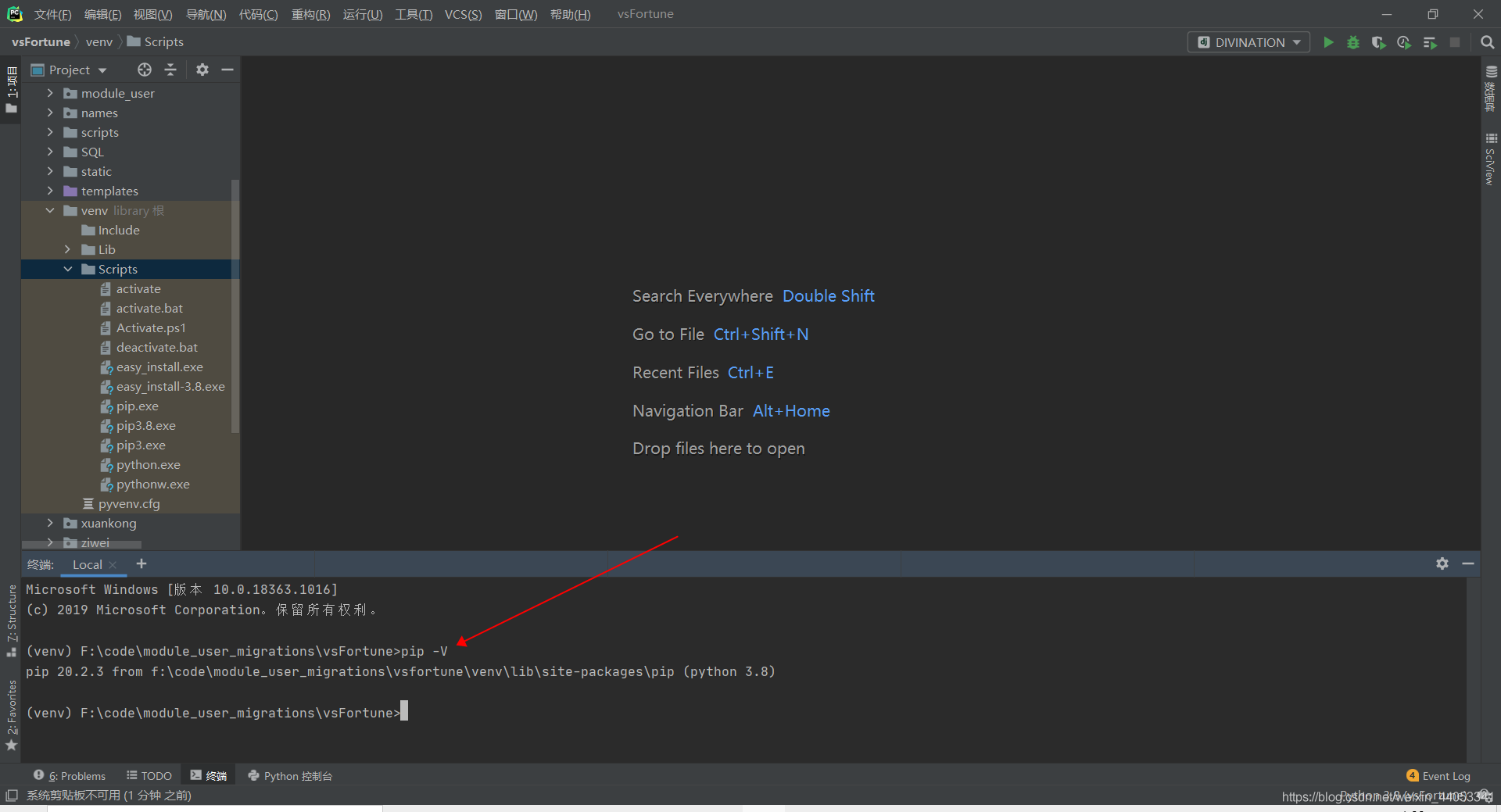The height and width of the screenshot is (812, 1501).
Task: Open the VCS(S) menu
Action: pos(463,14)
